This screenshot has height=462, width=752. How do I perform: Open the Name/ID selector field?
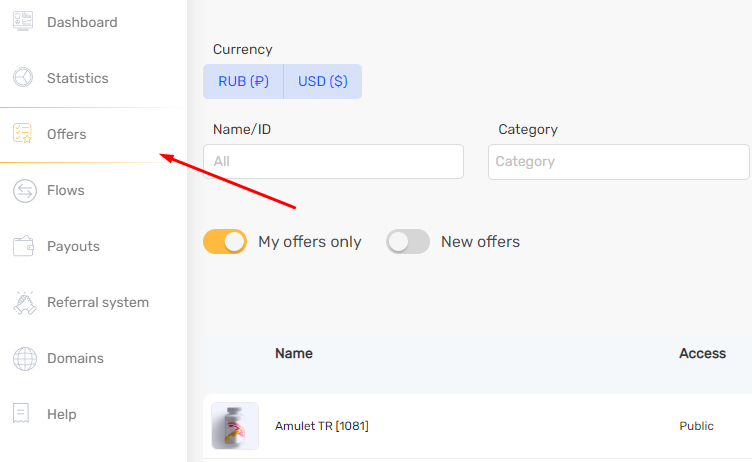pos(333,162)
